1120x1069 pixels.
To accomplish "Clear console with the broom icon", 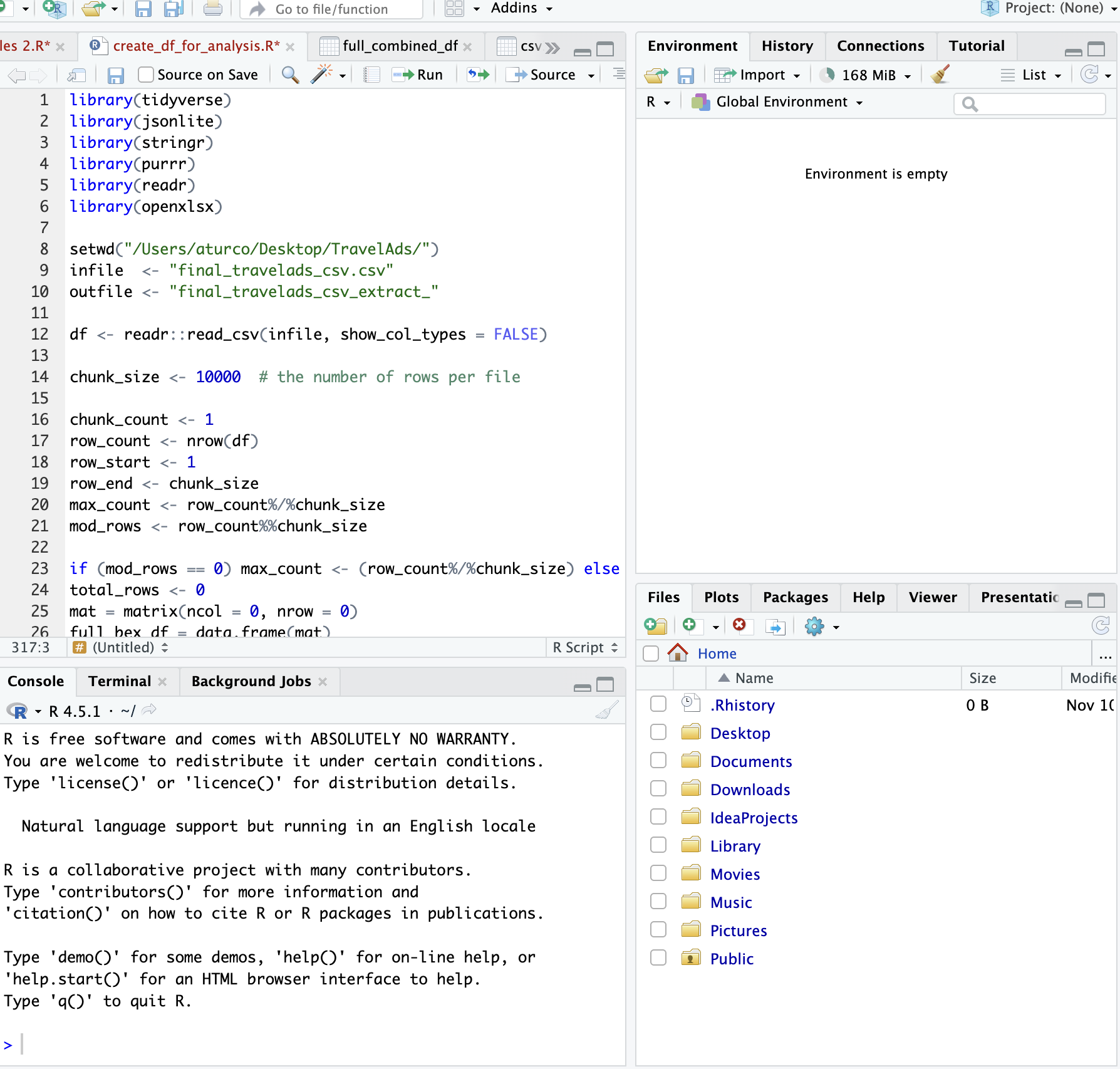I will tap(607, 710).
